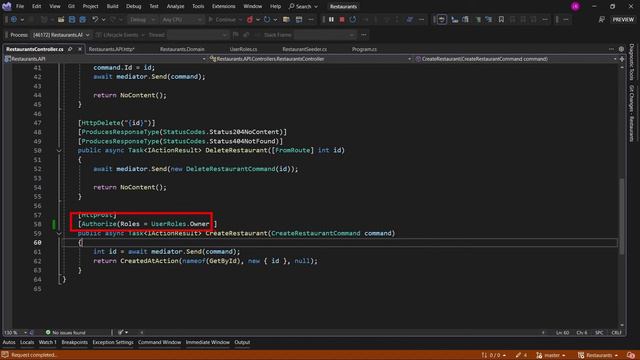Open the Extensions menu
The height and width of the screenshot is (360, 640).
tap(223, 6)
